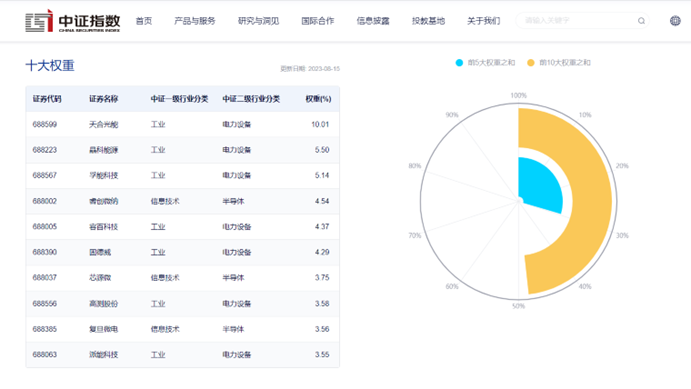Click 半导体 in the 688385 row
Image resolution: width=691 pixels, height=389 pixels.
click(233, 329)
